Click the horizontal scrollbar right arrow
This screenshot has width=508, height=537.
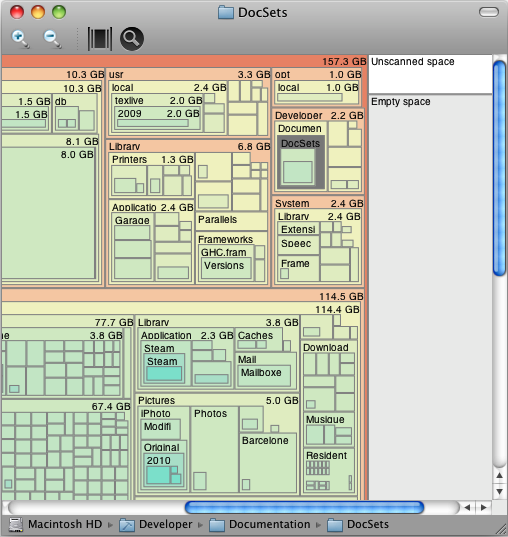tap(484, 508)
